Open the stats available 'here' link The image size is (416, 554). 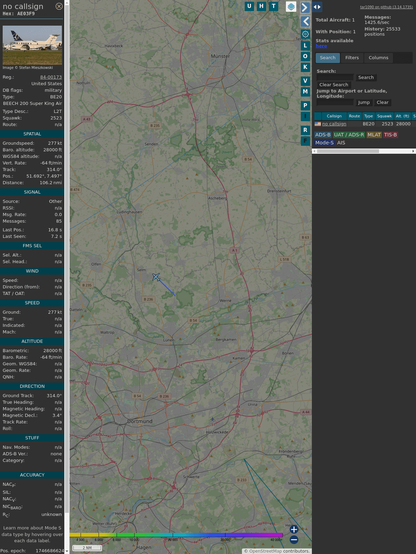[x=321, y=46]
